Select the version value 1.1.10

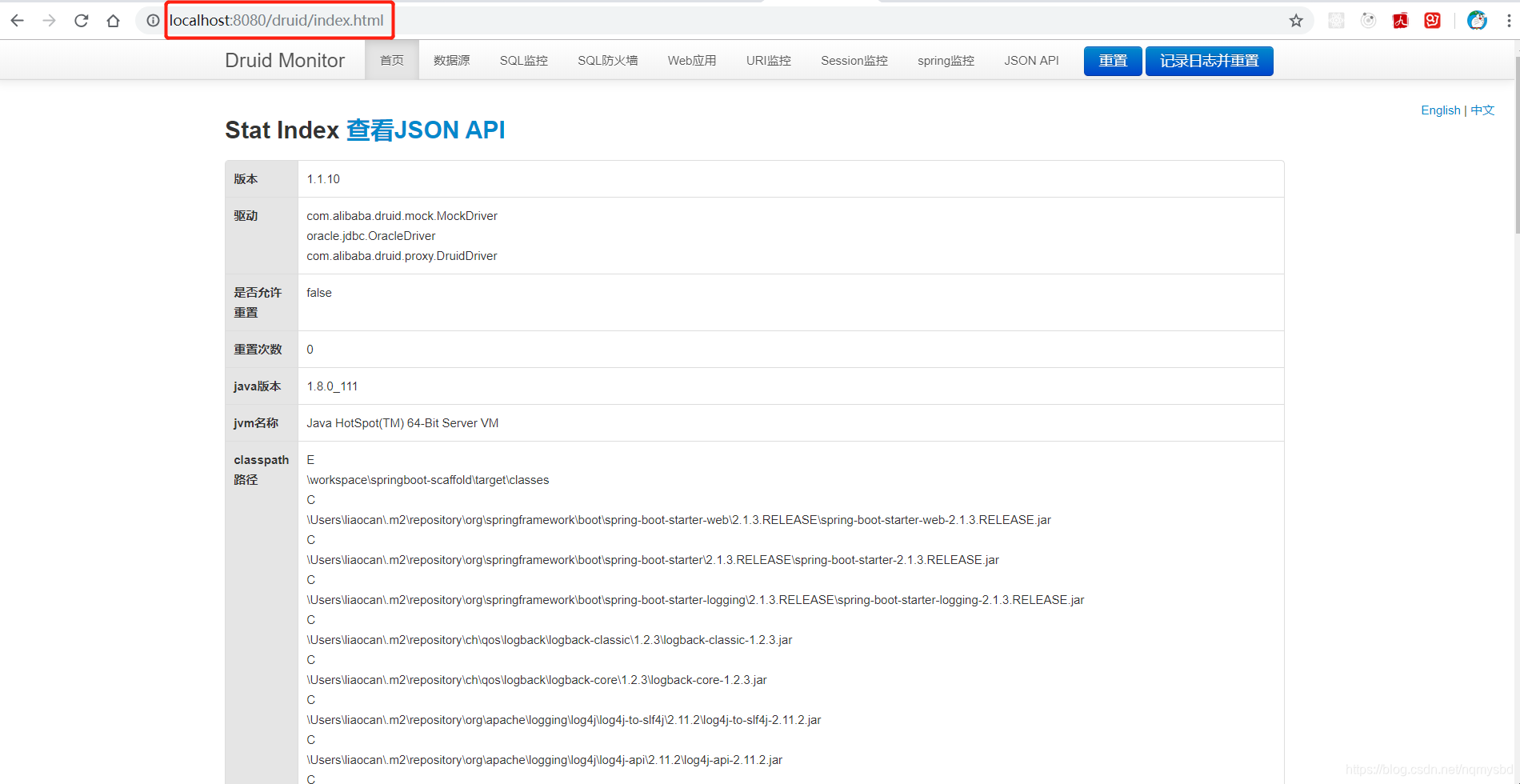[x=323, y=179]
